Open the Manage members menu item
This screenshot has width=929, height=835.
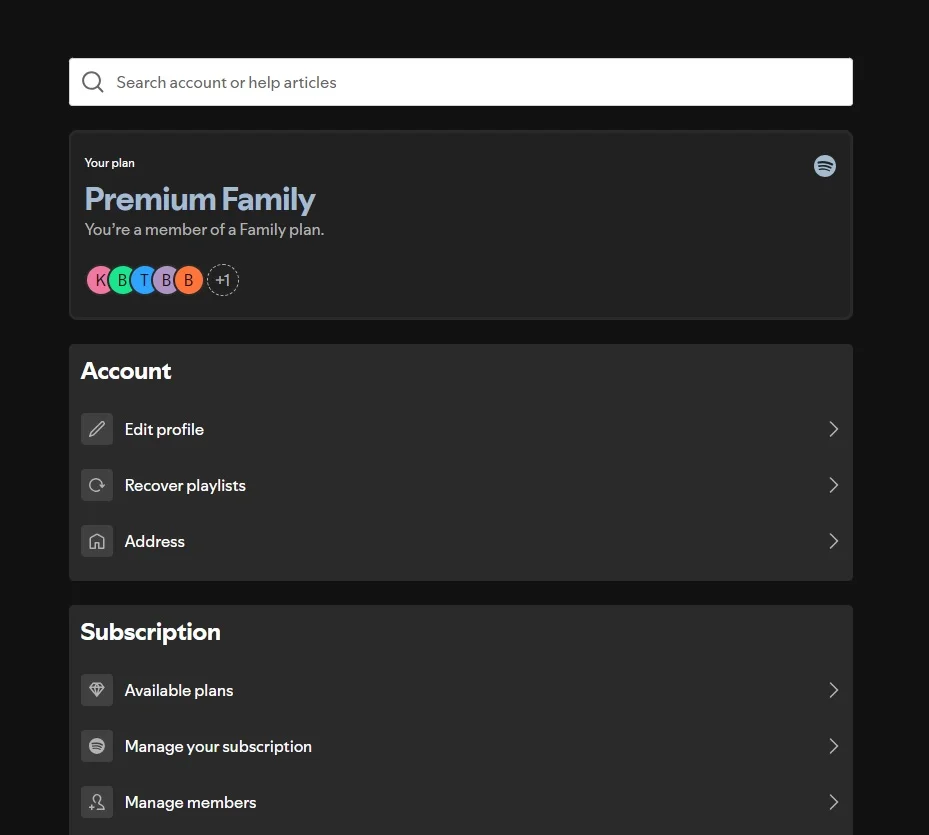[x=460, y=802]
